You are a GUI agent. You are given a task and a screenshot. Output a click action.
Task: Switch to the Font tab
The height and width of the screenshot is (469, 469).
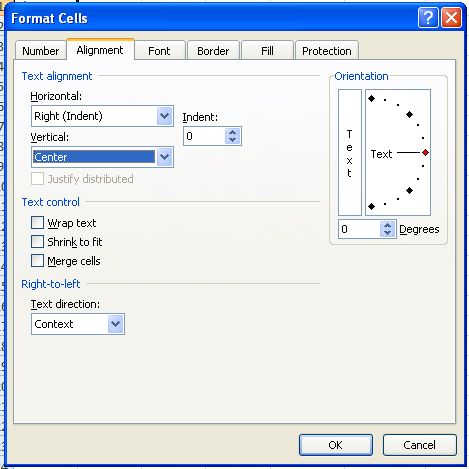[x=159, y=51]
